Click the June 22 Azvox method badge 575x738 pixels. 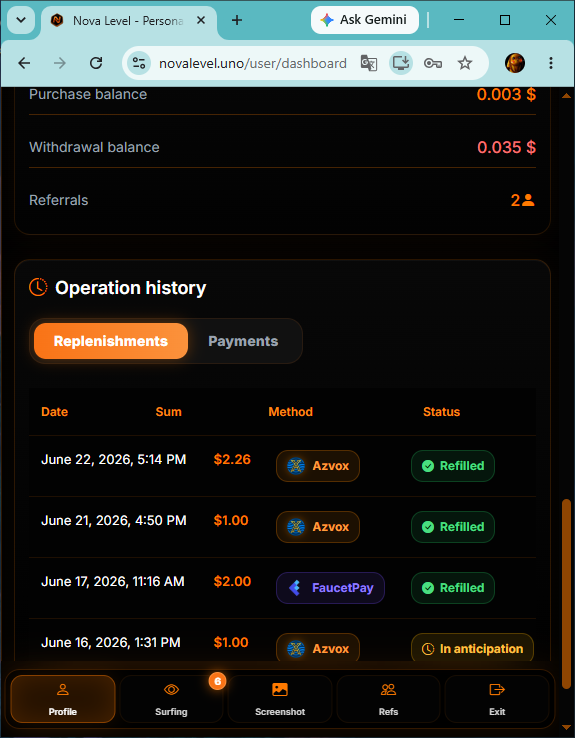click(x=318, y=466)
